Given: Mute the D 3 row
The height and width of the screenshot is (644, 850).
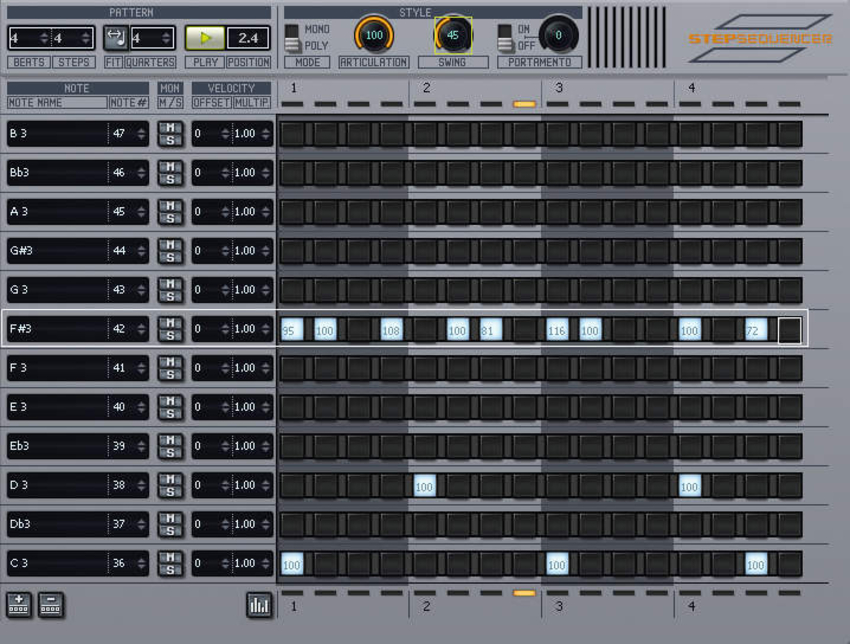Looking at the screenshot, I should coord(170,479).
